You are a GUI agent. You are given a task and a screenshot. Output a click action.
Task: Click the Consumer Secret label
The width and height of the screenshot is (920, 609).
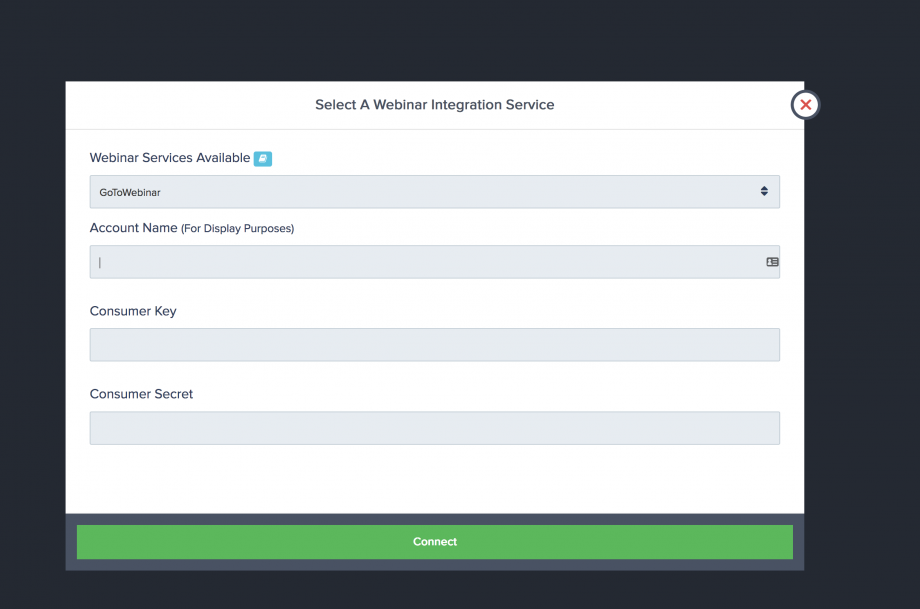141,394
